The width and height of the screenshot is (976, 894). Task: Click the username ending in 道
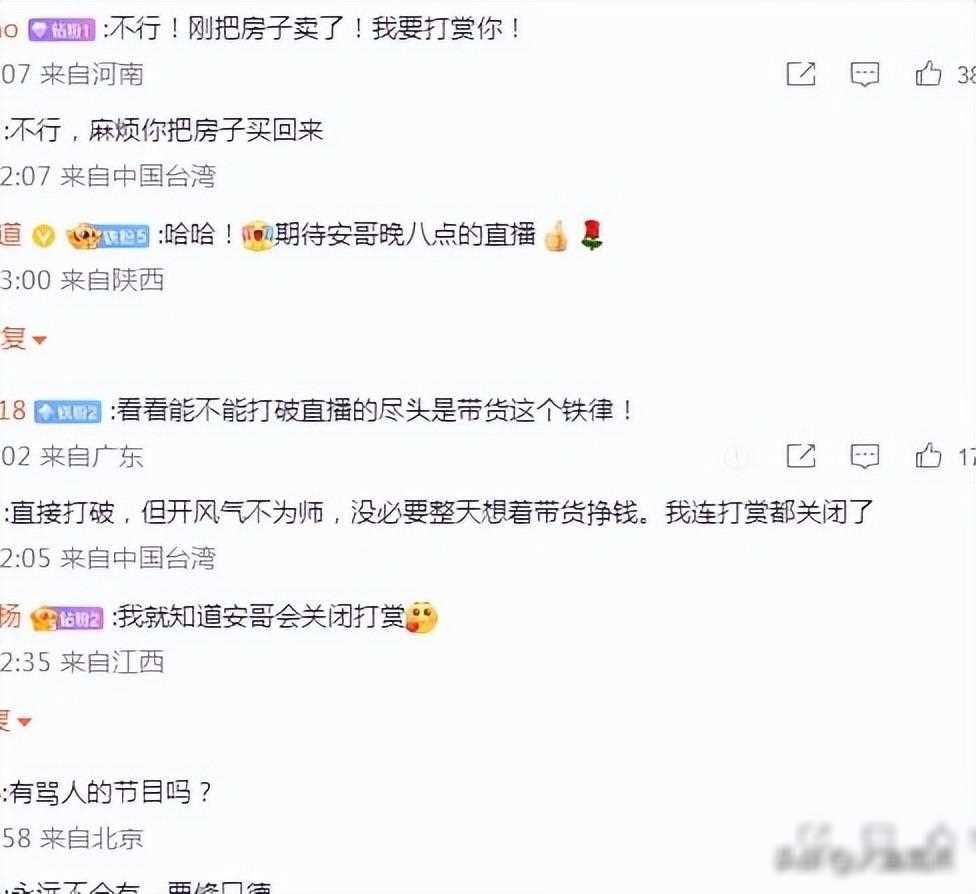pos(11,235)
